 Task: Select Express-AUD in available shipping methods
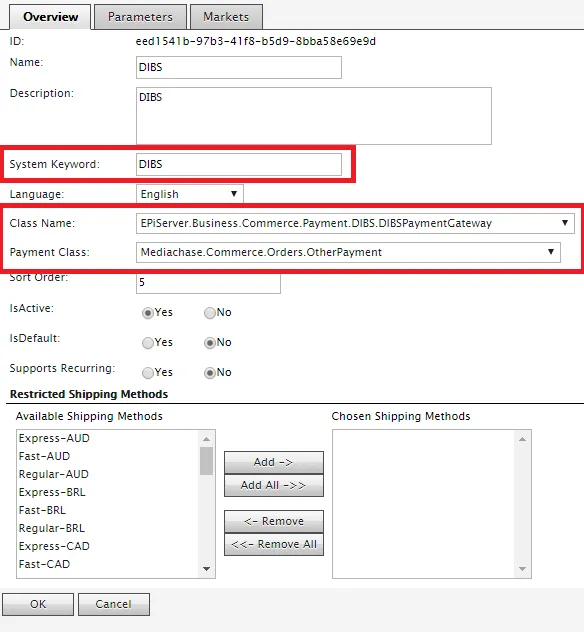click(x=54, y=438)
